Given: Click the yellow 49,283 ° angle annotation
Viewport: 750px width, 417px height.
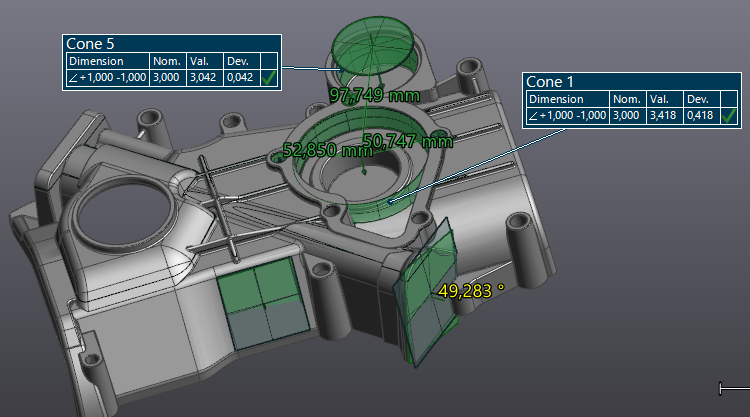Looking at the screenshot, I should [472, 290].
